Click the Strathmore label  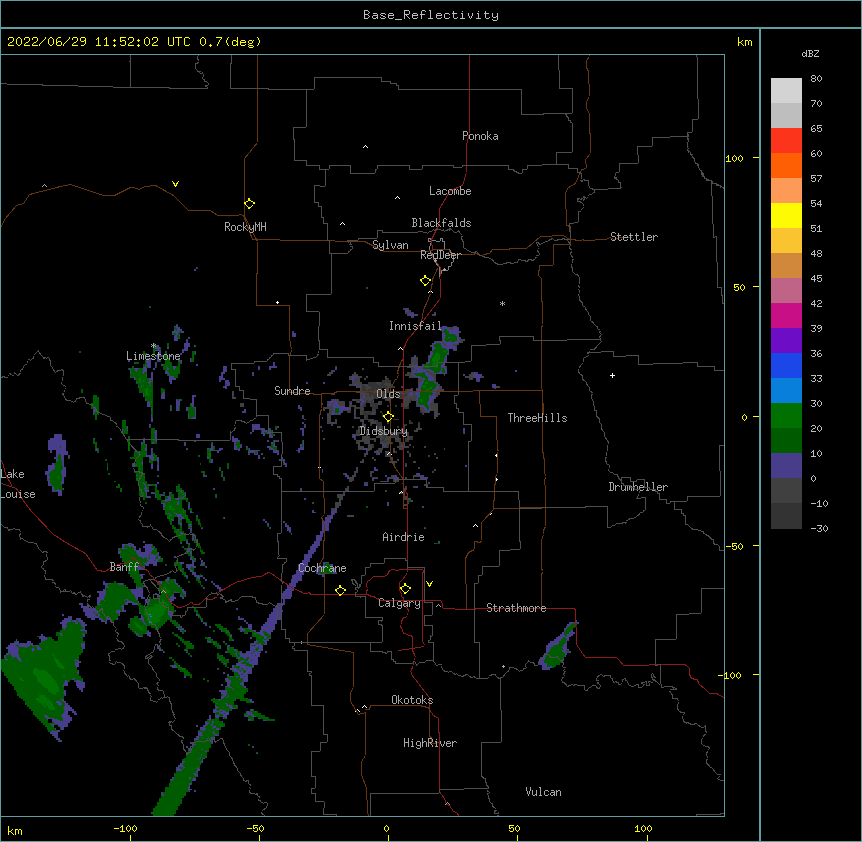(516, 608)
